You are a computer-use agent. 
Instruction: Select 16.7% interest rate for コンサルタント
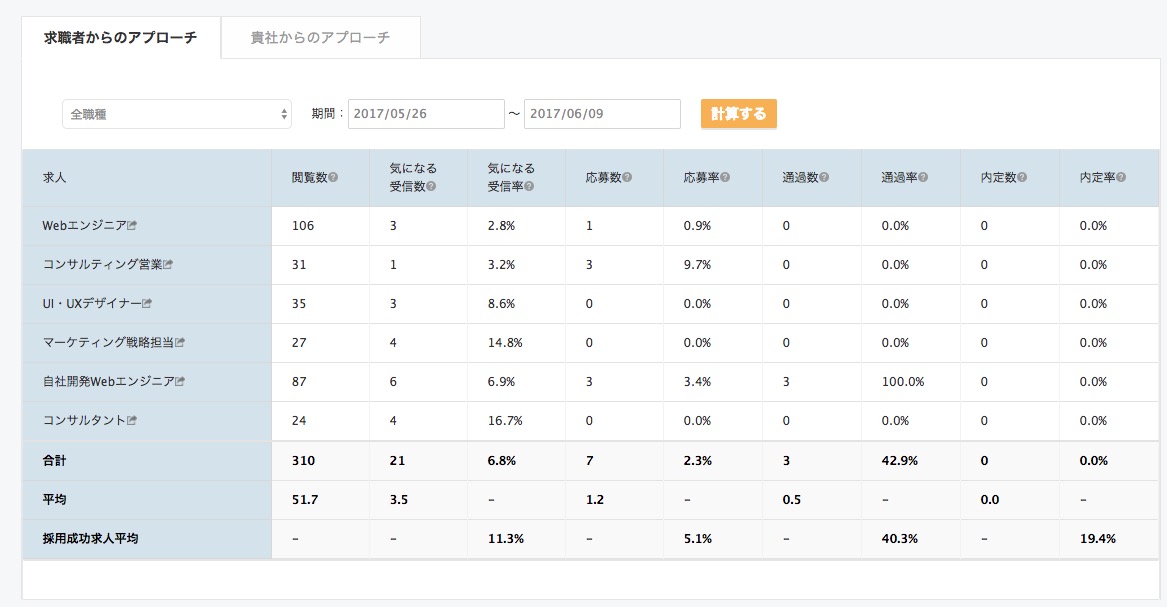point(505,420)
